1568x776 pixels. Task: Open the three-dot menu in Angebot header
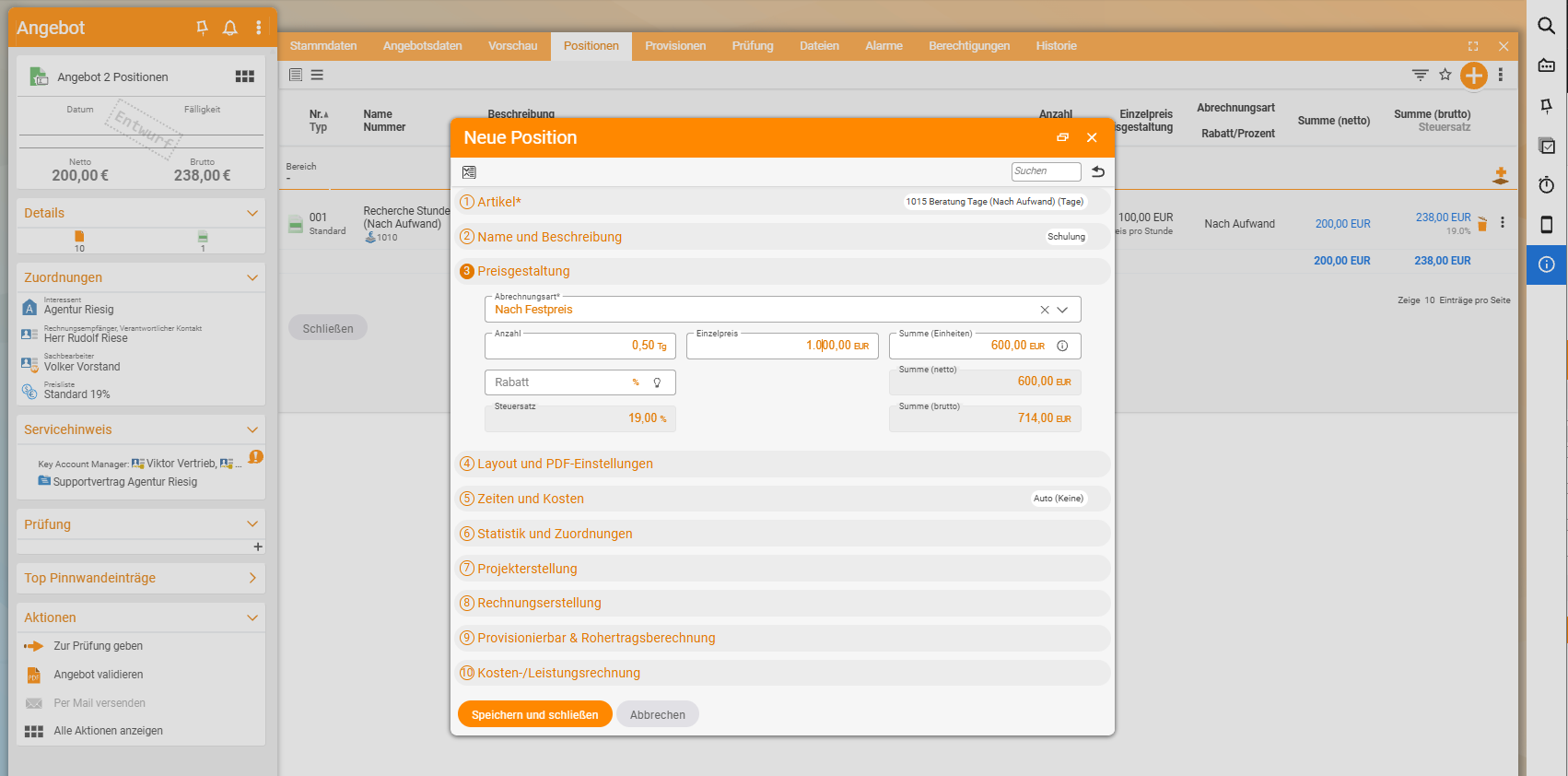(x=259, y=28)
